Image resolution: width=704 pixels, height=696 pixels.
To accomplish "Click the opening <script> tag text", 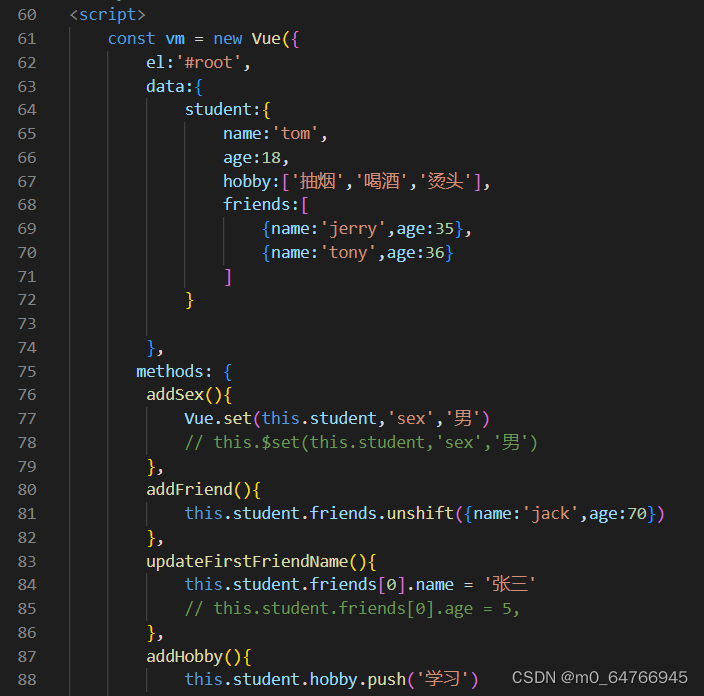I will 108,15.
